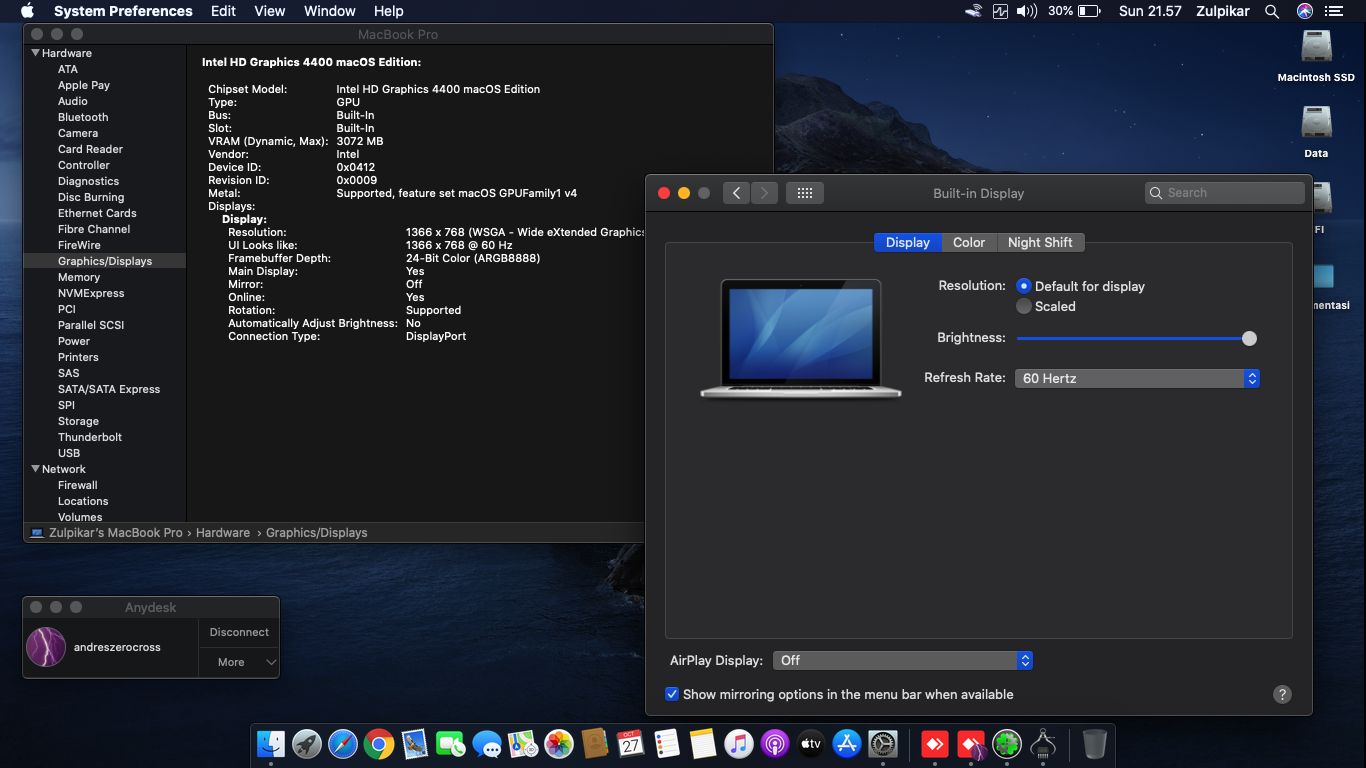Toggle Show mirroring options checkbox

click(672, 694)
